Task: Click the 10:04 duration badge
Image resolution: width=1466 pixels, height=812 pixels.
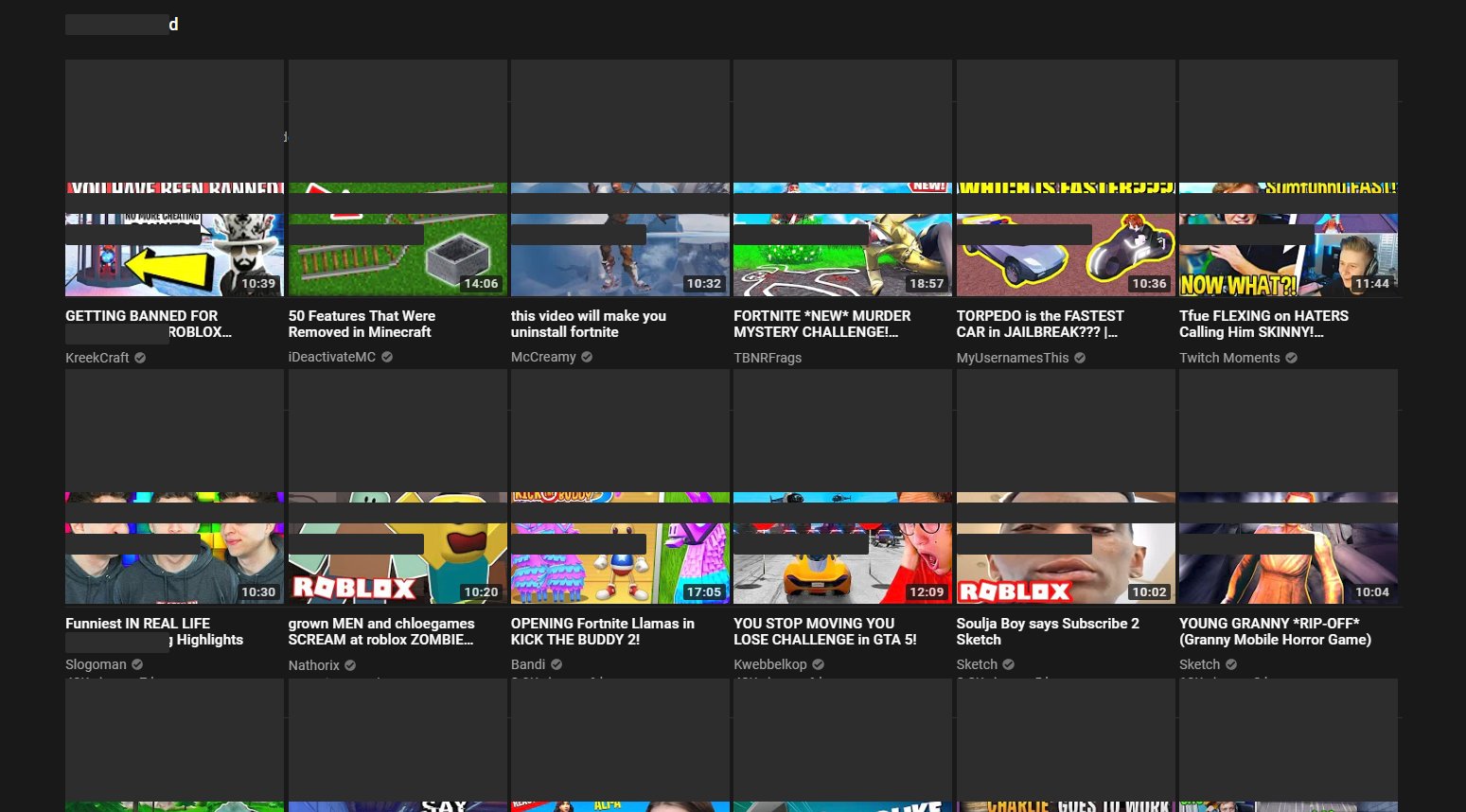Action: tap(1372, 591)
